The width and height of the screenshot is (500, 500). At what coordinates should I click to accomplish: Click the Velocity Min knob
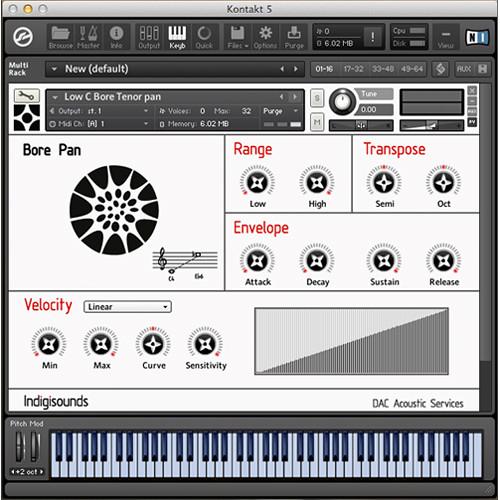click(x=49, y=344)
